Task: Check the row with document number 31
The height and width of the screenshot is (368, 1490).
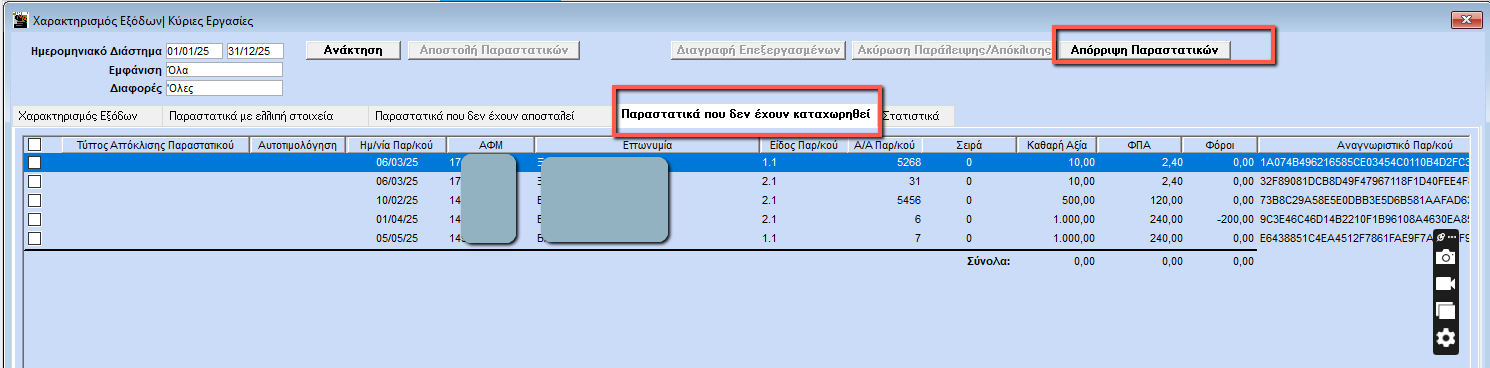Action: point(35,181)
